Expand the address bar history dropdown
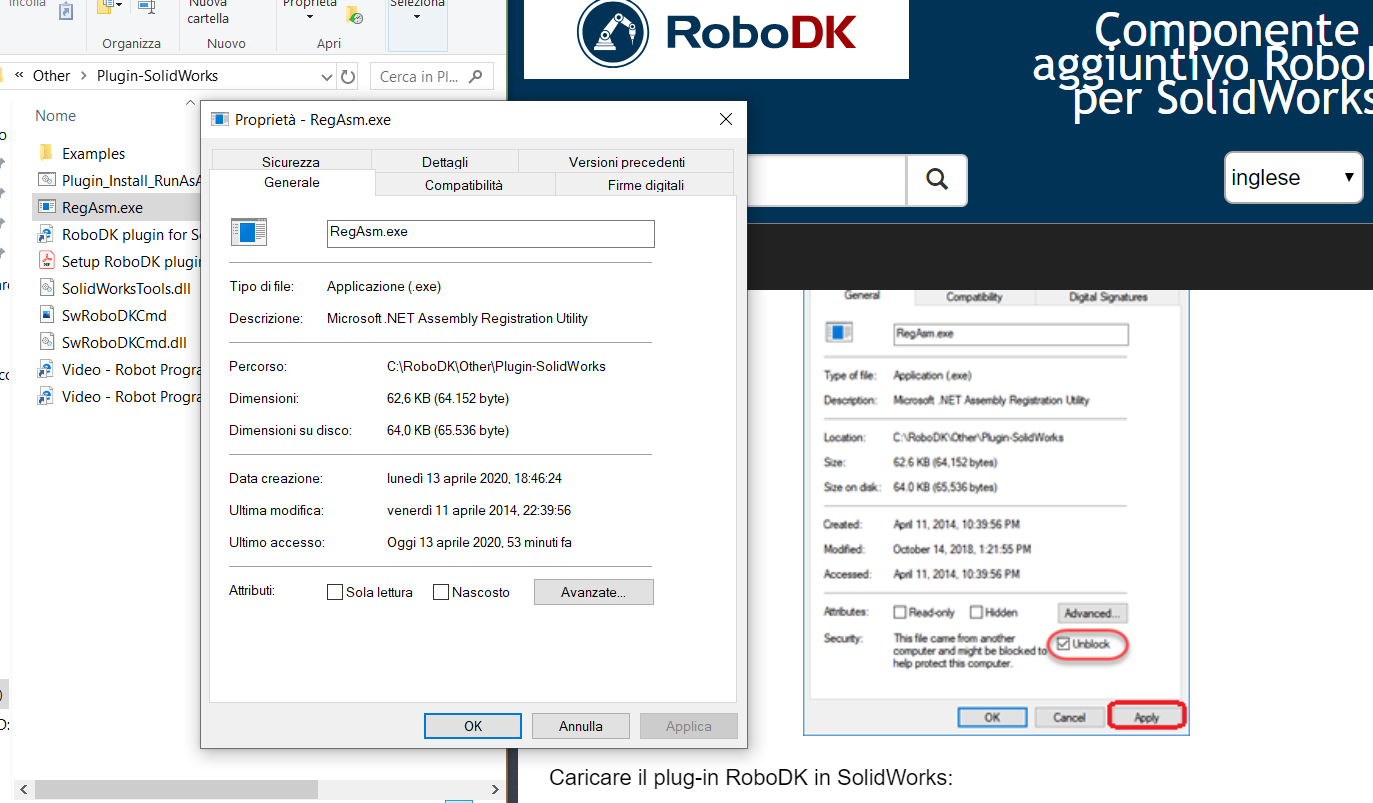This screenshot has height=803, width=1373. [x=328, y=76]
